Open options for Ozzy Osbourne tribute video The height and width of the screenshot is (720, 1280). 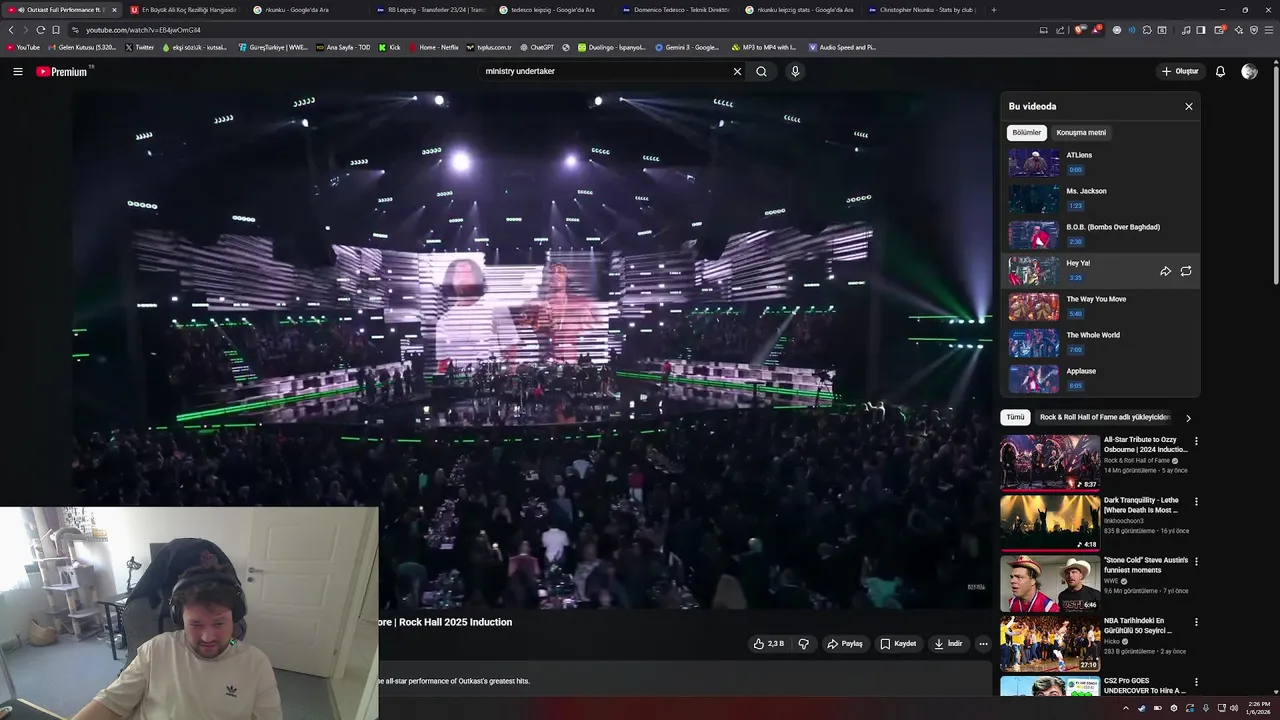(1196, 441)
